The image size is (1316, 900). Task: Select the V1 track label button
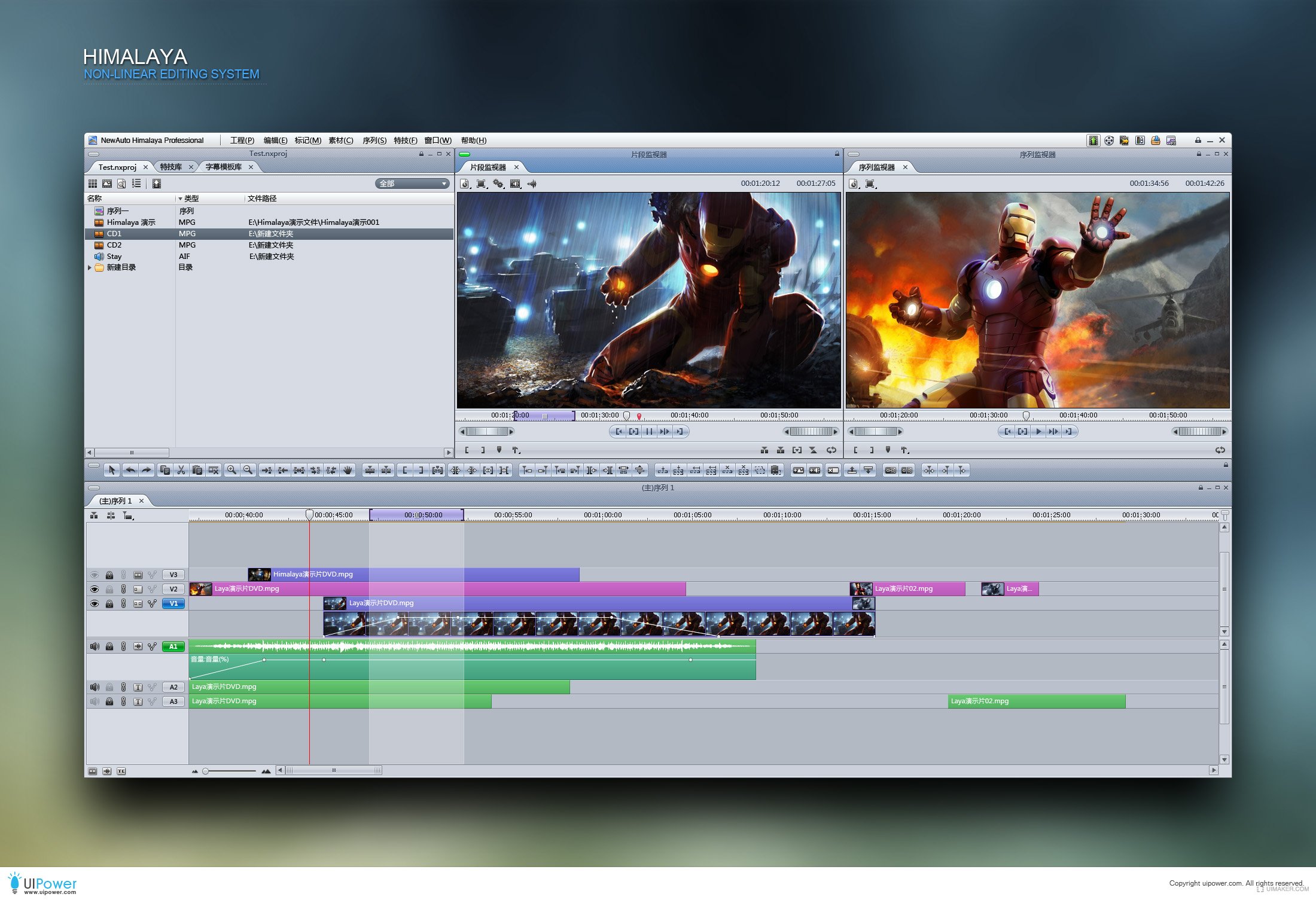pyautogui.click(x=173, y=603)
